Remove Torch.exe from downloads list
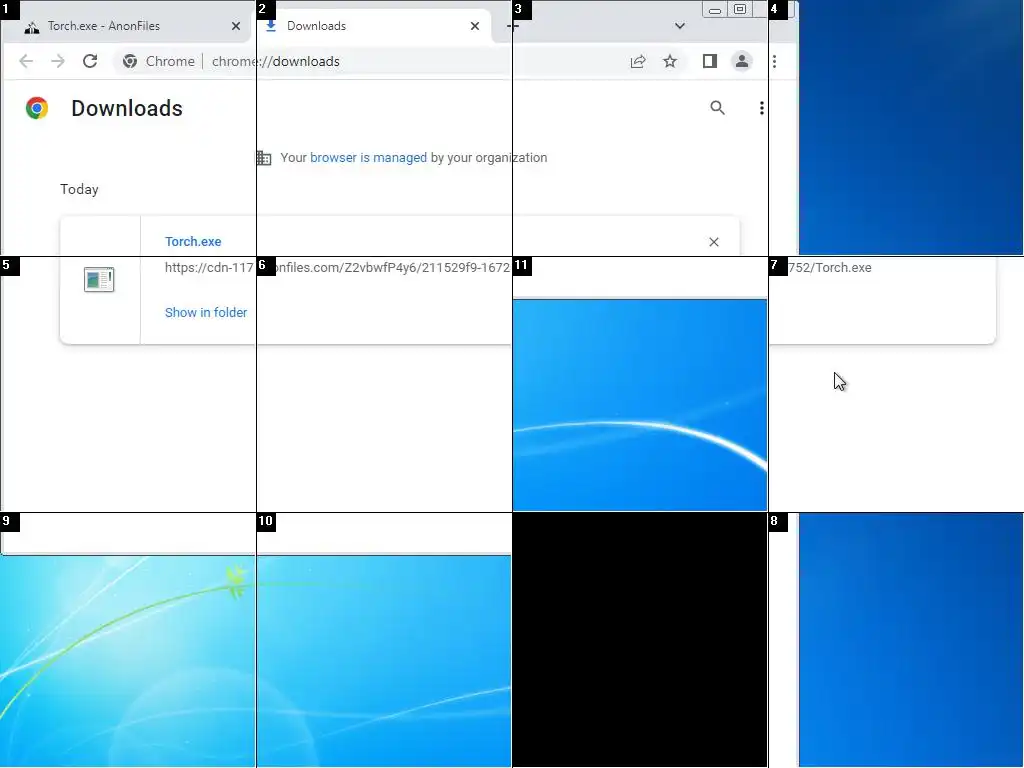The width and height of the screenshot is (1024, 768). tap(714, 242)
